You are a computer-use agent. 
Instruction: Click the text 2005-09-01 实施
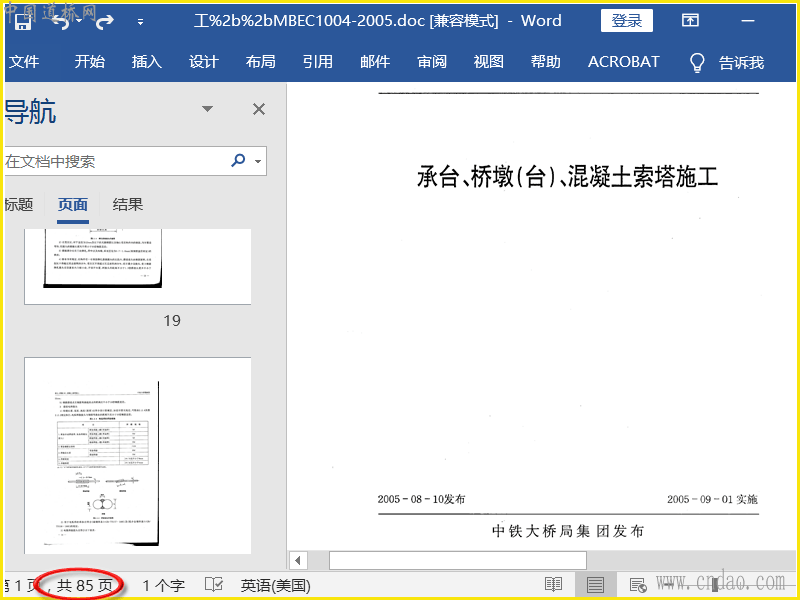pyautogui.click(x=712, y=499)
